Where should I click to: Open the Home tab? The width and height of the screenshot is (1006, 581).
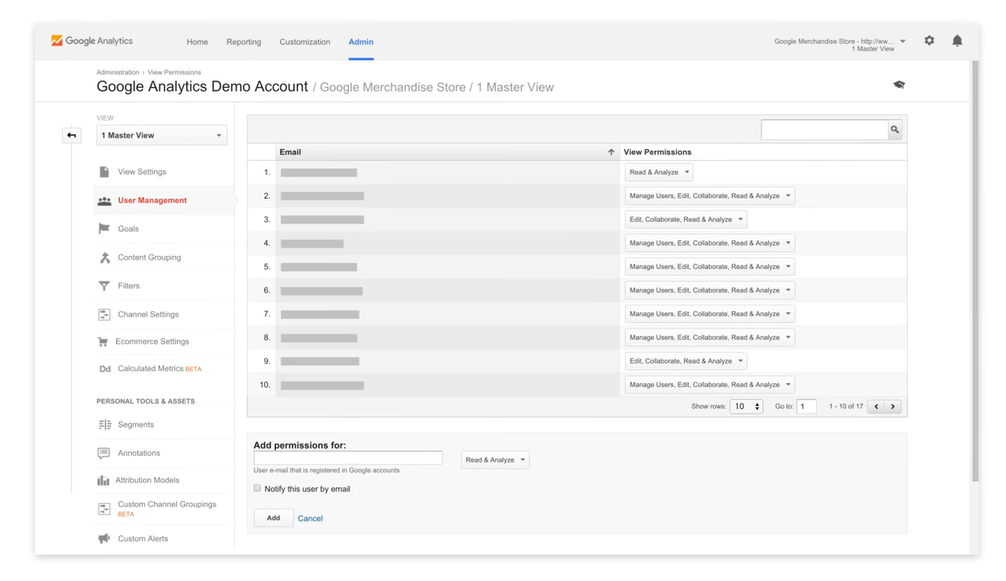197,42
